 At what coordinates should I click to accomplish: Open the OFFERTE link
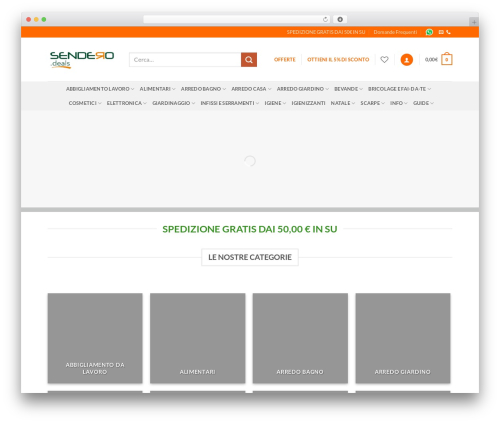(285, 60)
